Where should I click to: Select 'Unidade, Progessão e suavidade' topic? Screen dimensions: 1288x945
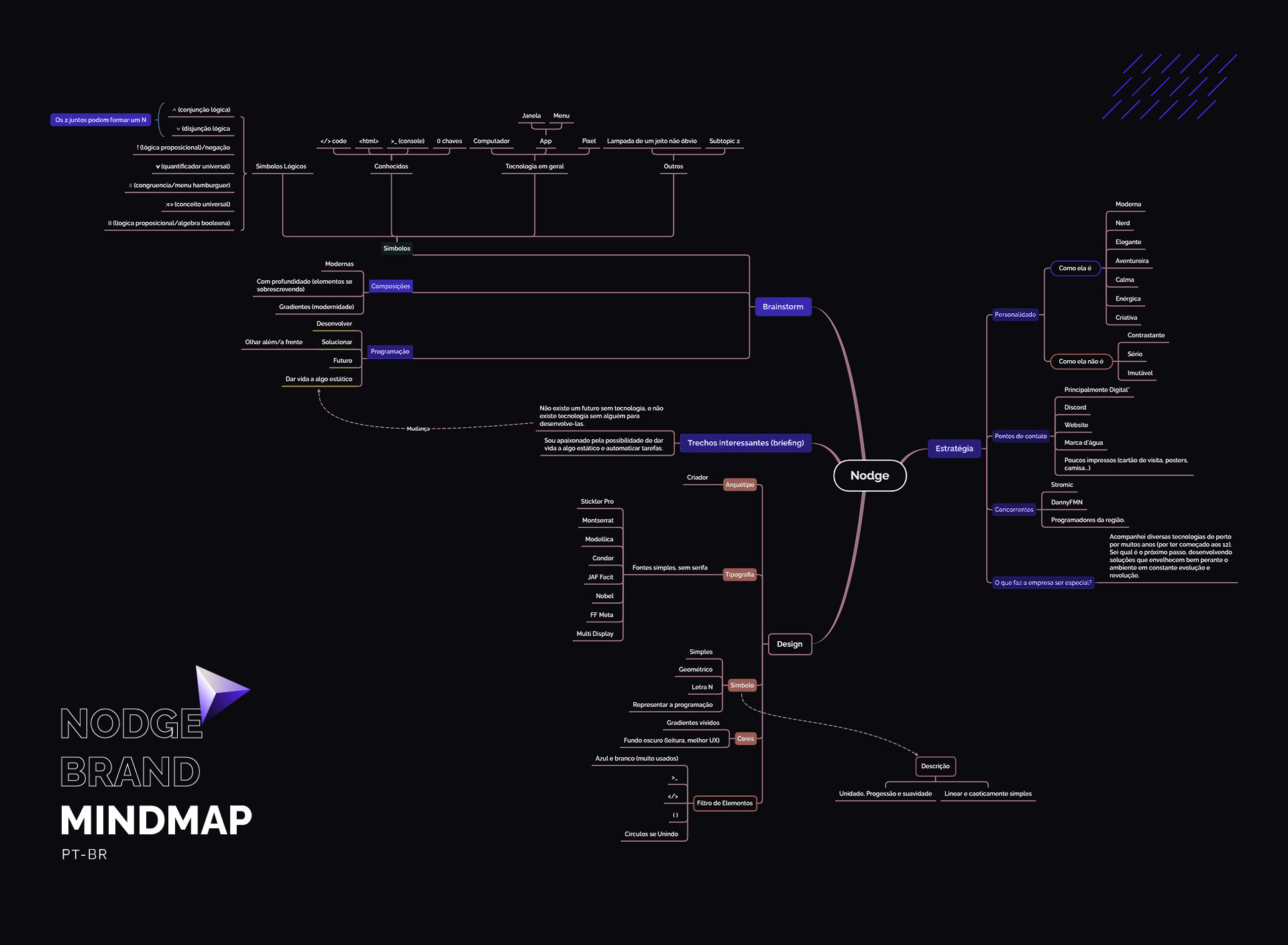[x=885, y=793]
